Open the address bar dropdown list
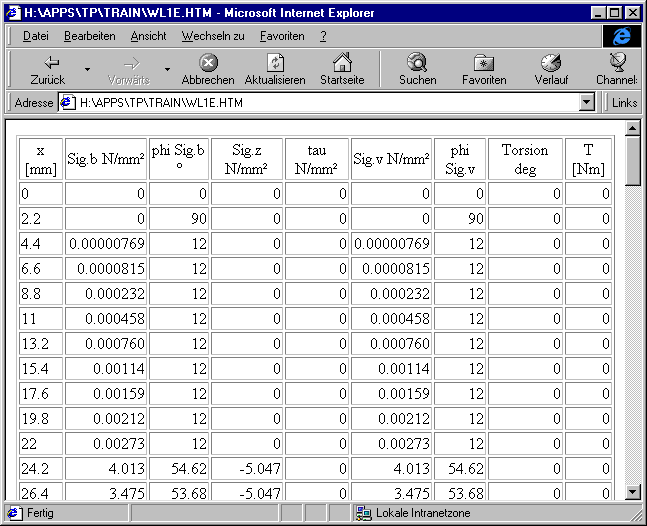Screen dimensions: 647x526 tap(587, 103)
